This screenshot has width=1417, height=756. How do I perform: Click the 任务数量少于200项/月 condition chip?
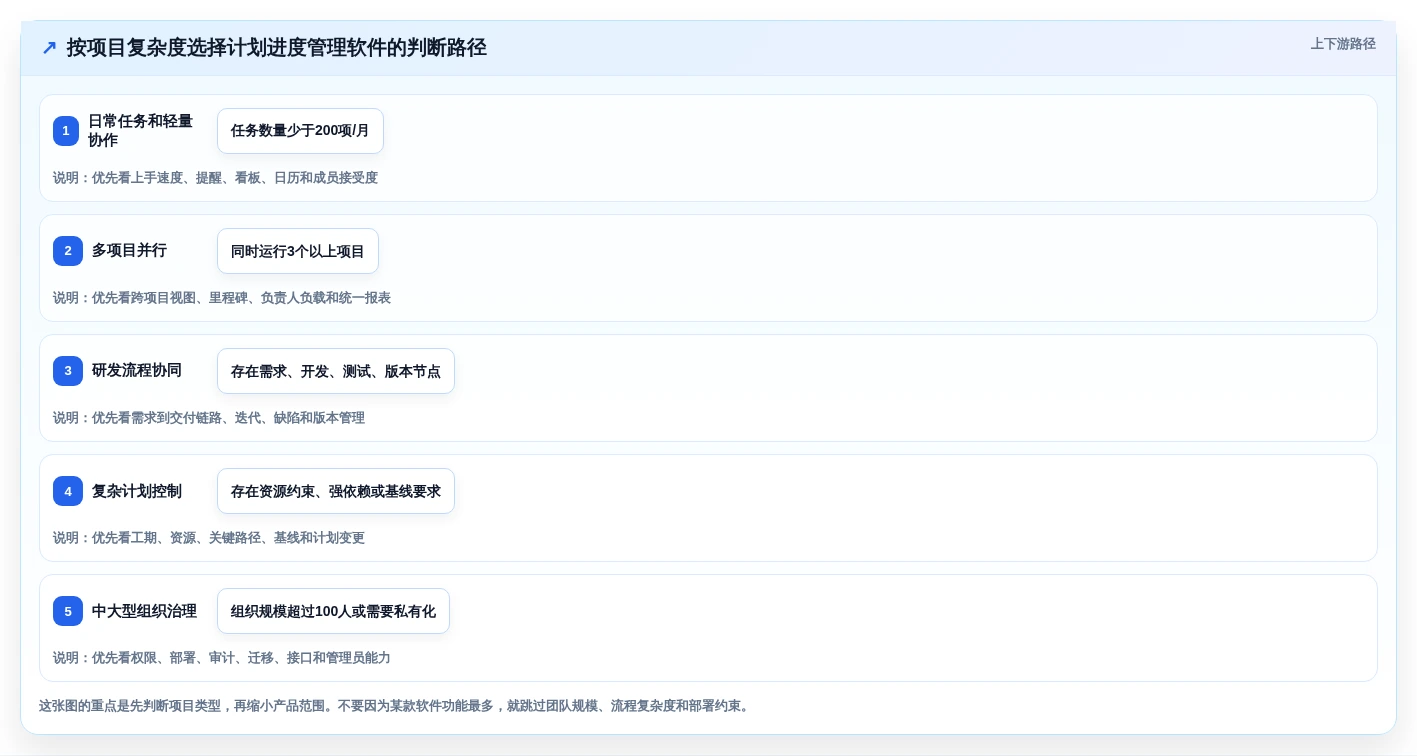point(300,131)
